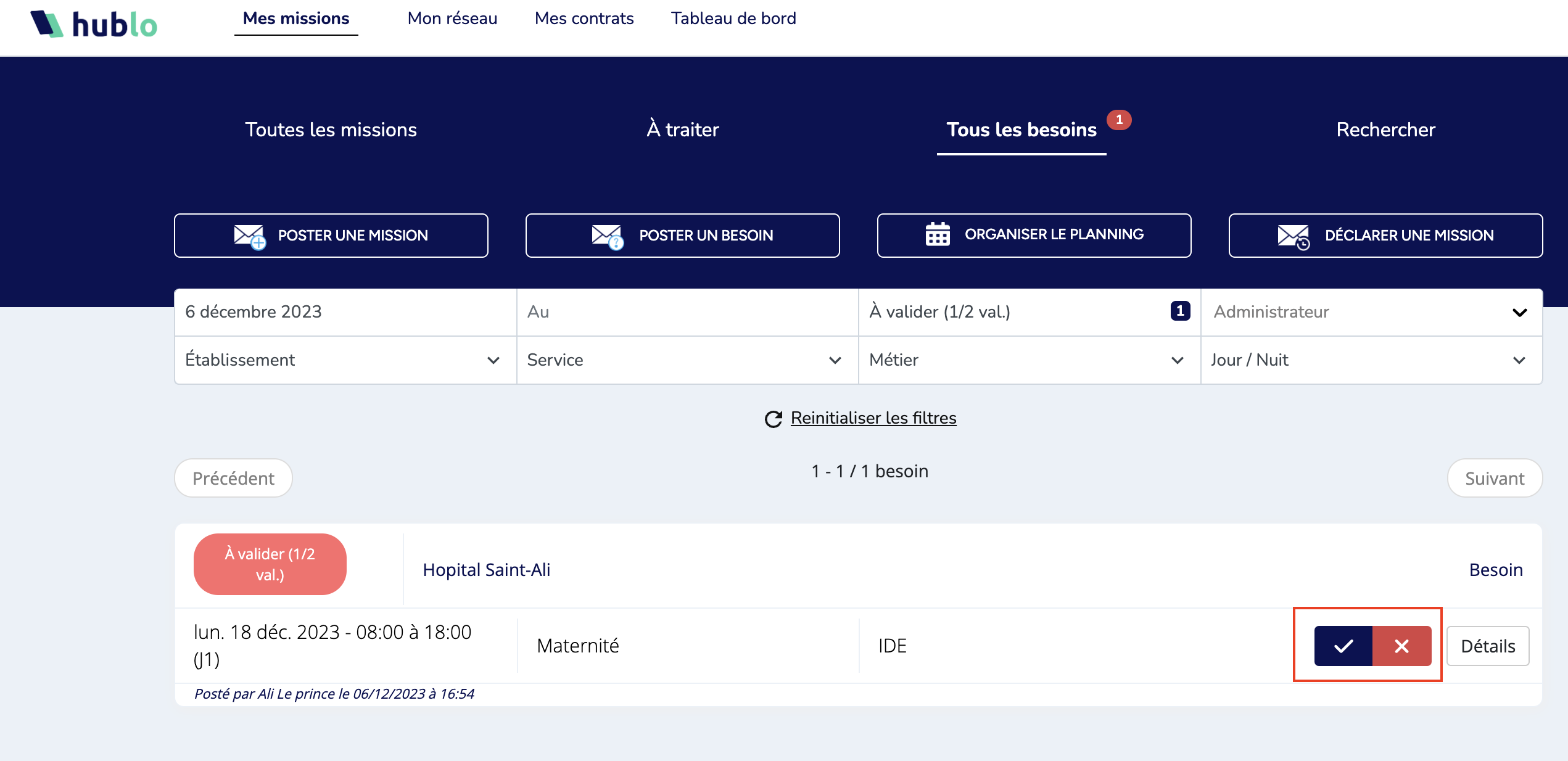Click the Au end date field
Screen dimensions: 1568x761
pyautogui.click(x=687, y=312)
